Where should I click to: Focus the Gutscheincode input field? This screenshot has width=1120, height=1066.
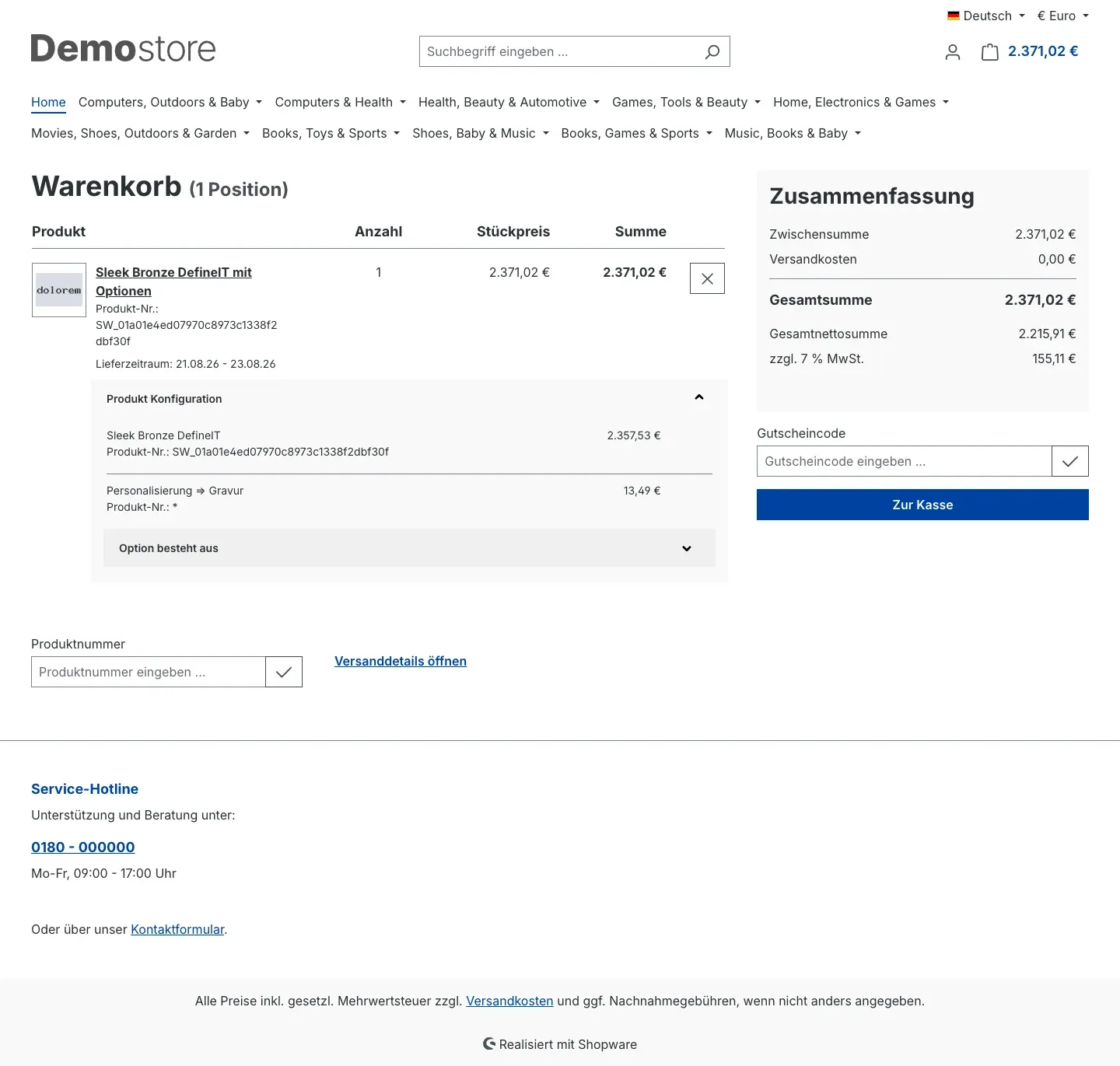(x=904, y=461)
